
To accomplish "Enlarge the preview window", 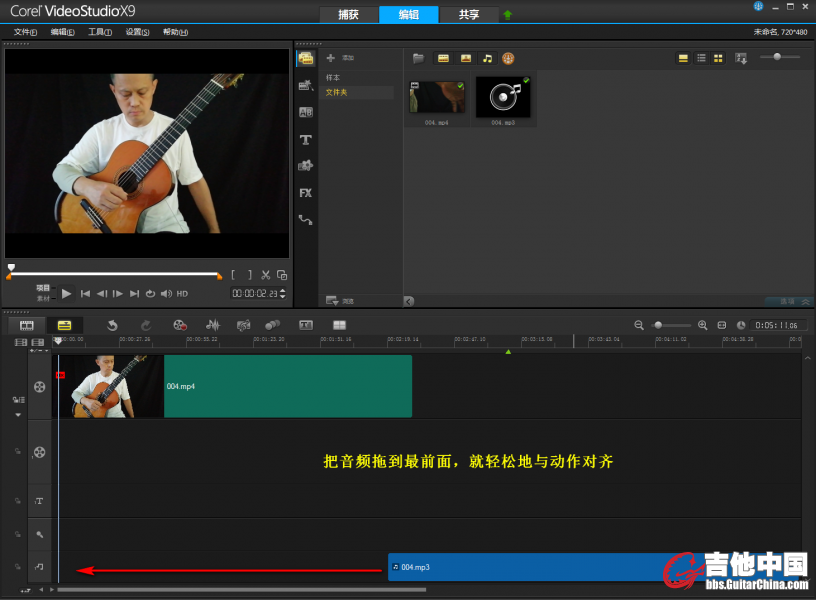I will click(282, 275).
